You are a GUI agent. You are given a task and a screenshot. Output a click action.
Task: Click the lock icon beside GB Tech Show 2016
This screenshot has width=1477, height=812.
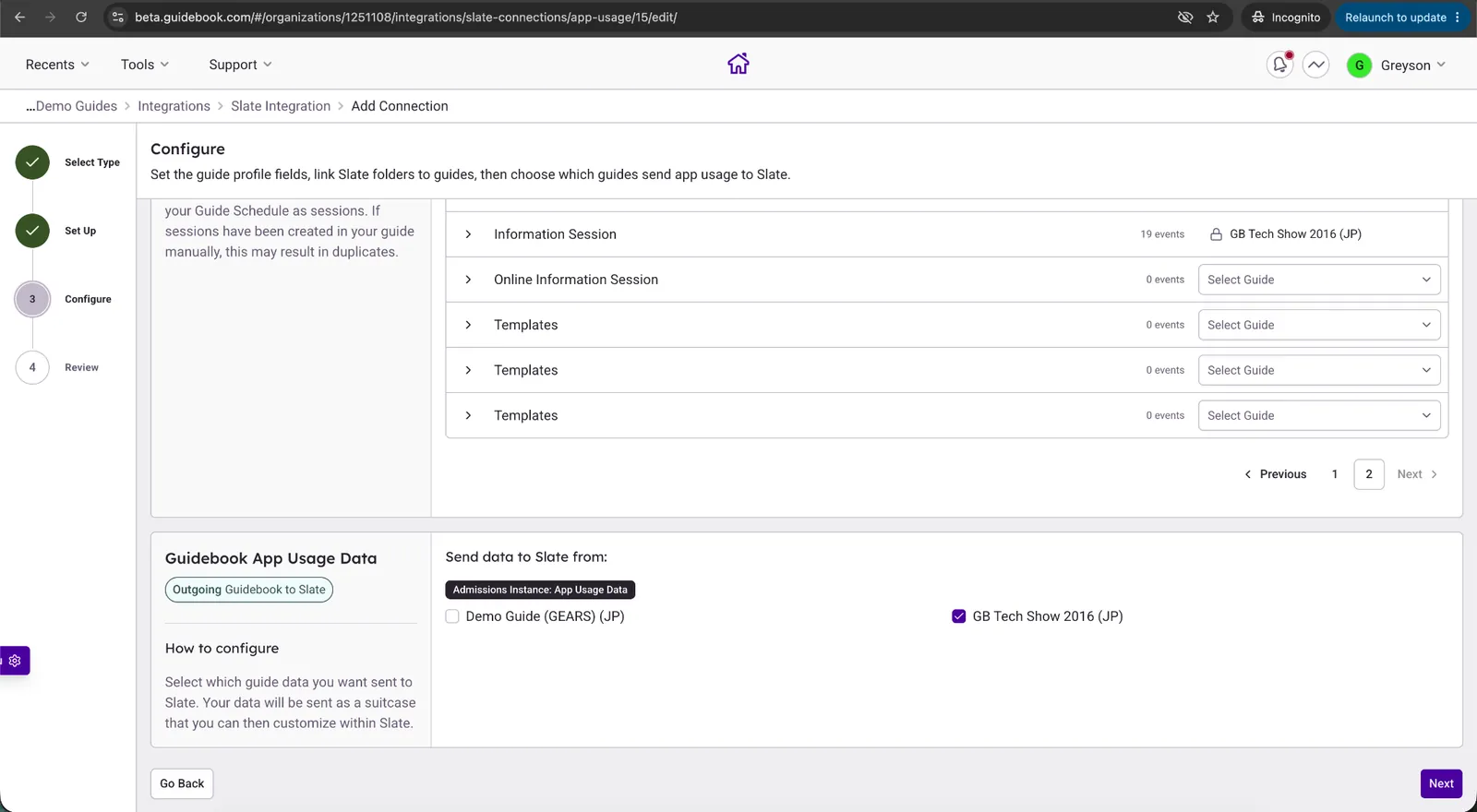1216,234
